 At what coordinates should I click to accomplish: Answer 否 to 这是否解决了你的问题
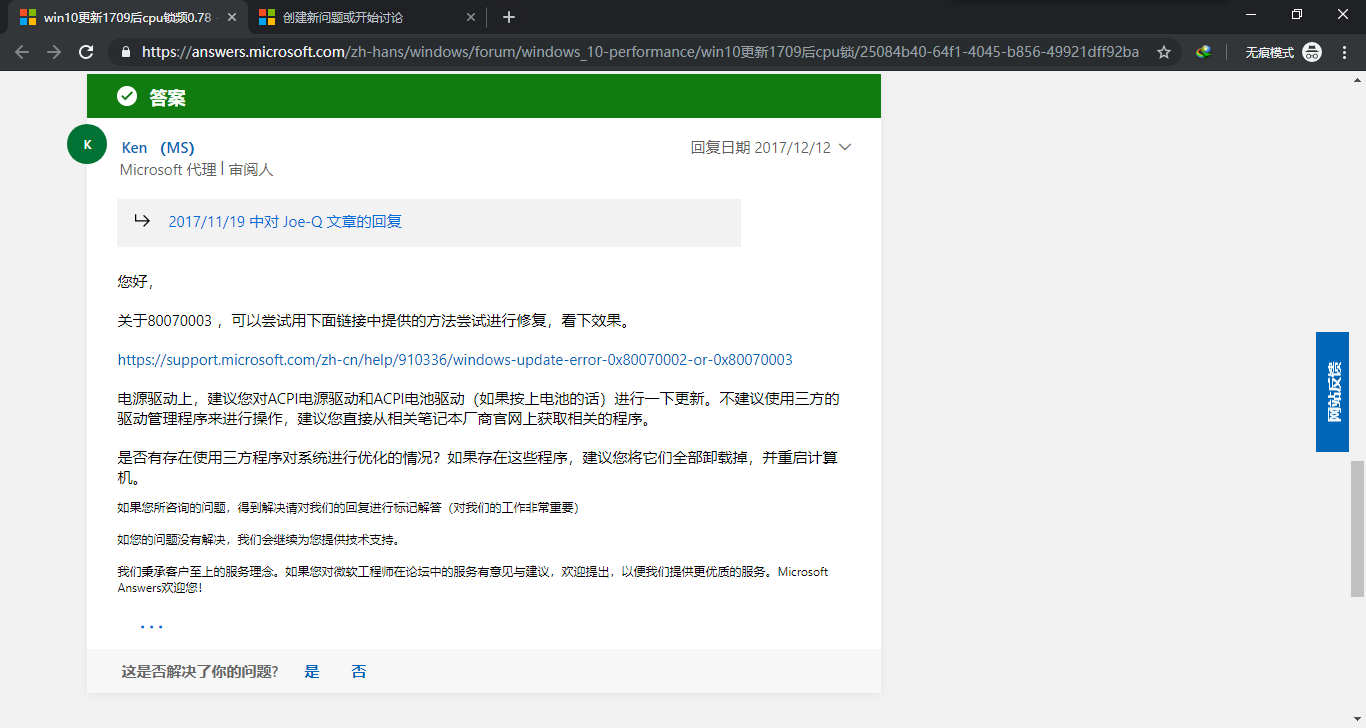[359, 671]
